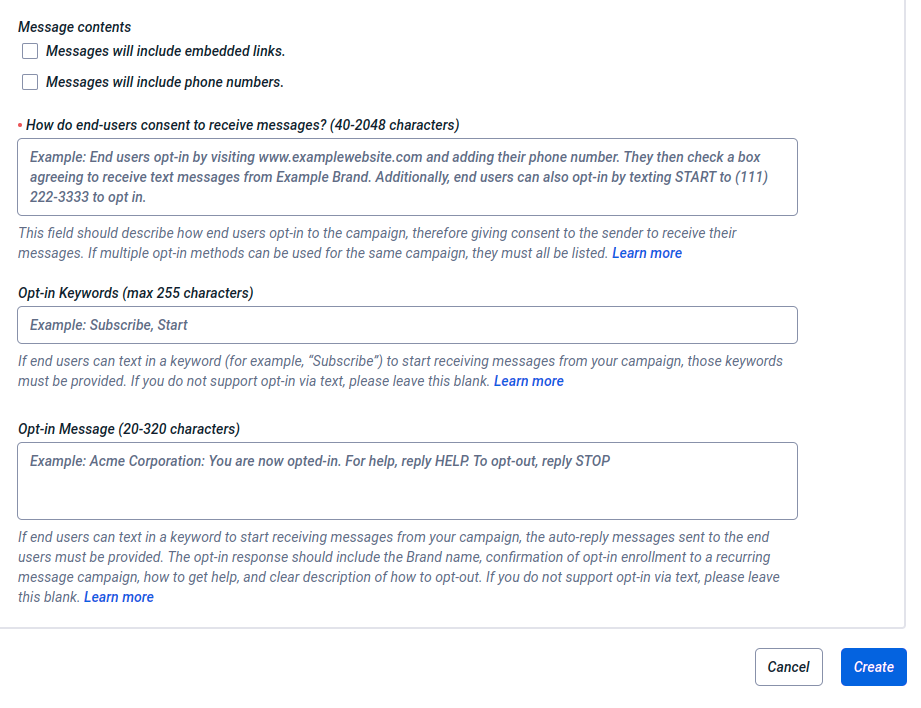Follow Learn more link under Opt-in Keywords
The height and width of the screenshot is (708, 921).
coord(528,381)
